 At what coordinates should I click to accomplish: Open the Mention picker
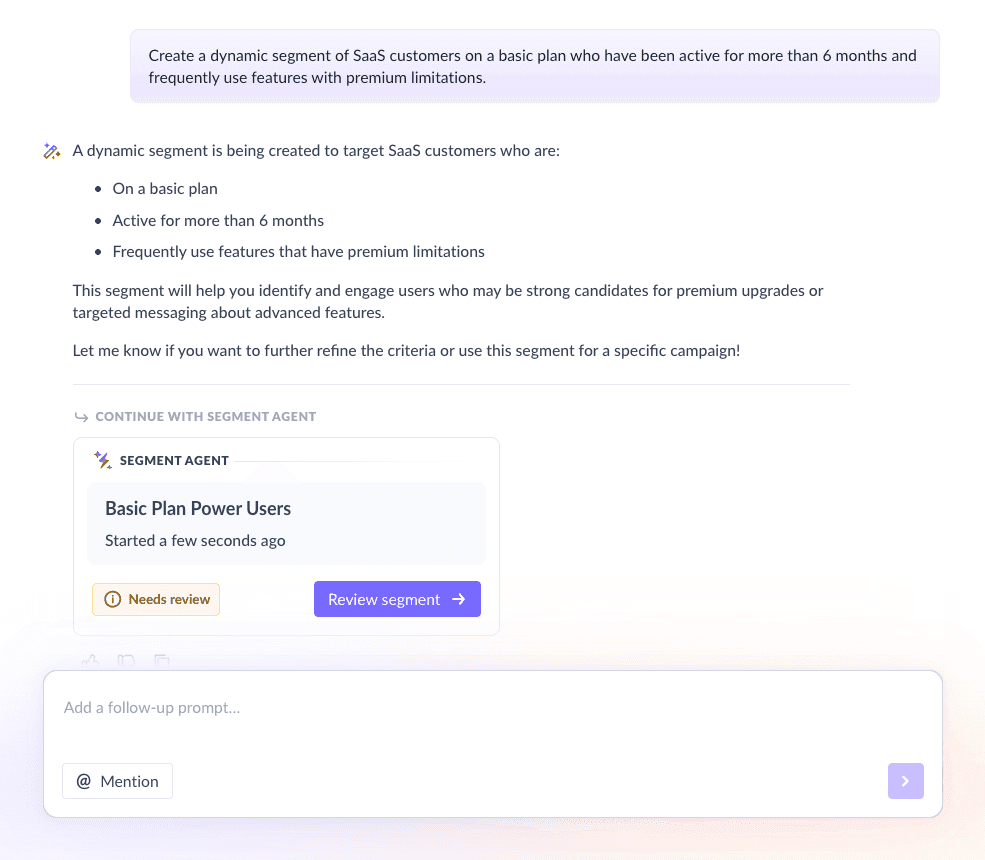117,781
